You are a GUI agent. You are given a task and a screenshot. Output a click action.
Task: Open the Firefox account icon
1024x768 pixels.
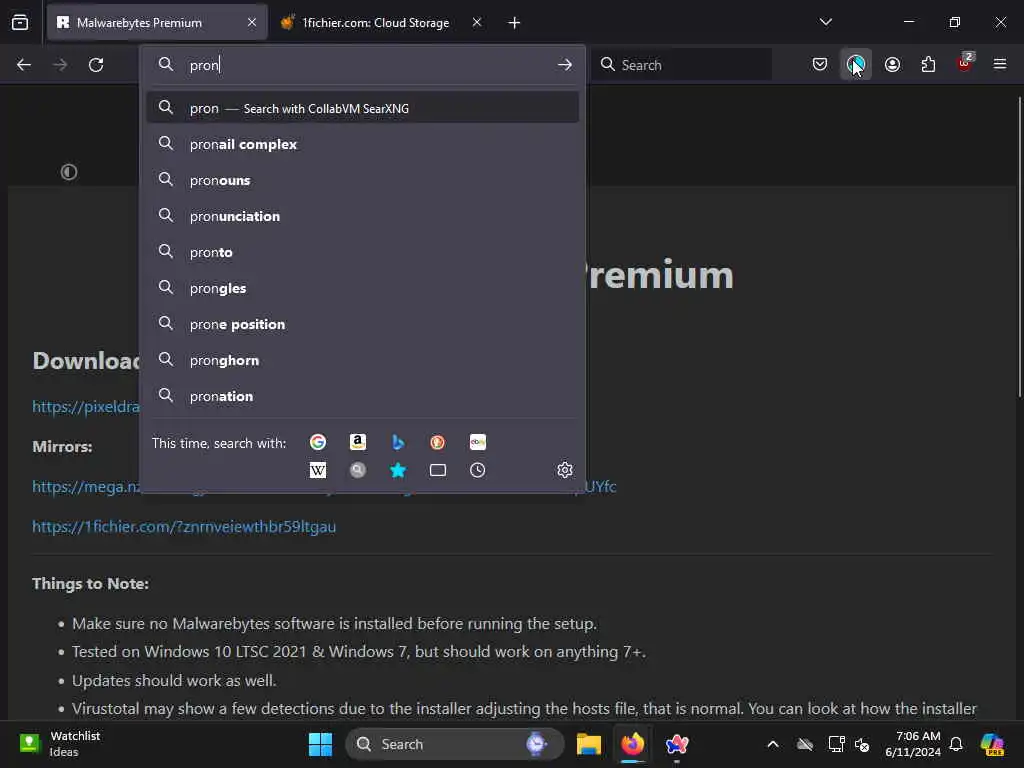(x=892, y=65)
